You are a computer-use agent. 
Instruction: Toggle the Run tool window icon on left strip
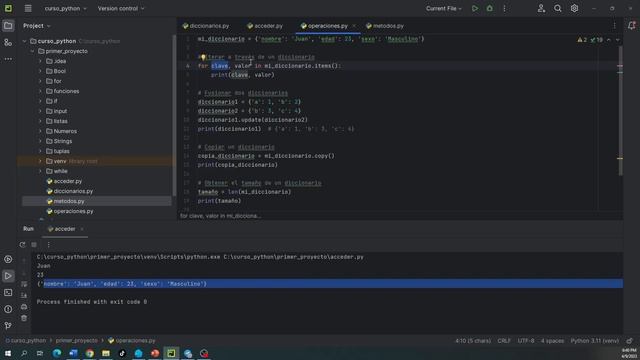click(8, 276)
